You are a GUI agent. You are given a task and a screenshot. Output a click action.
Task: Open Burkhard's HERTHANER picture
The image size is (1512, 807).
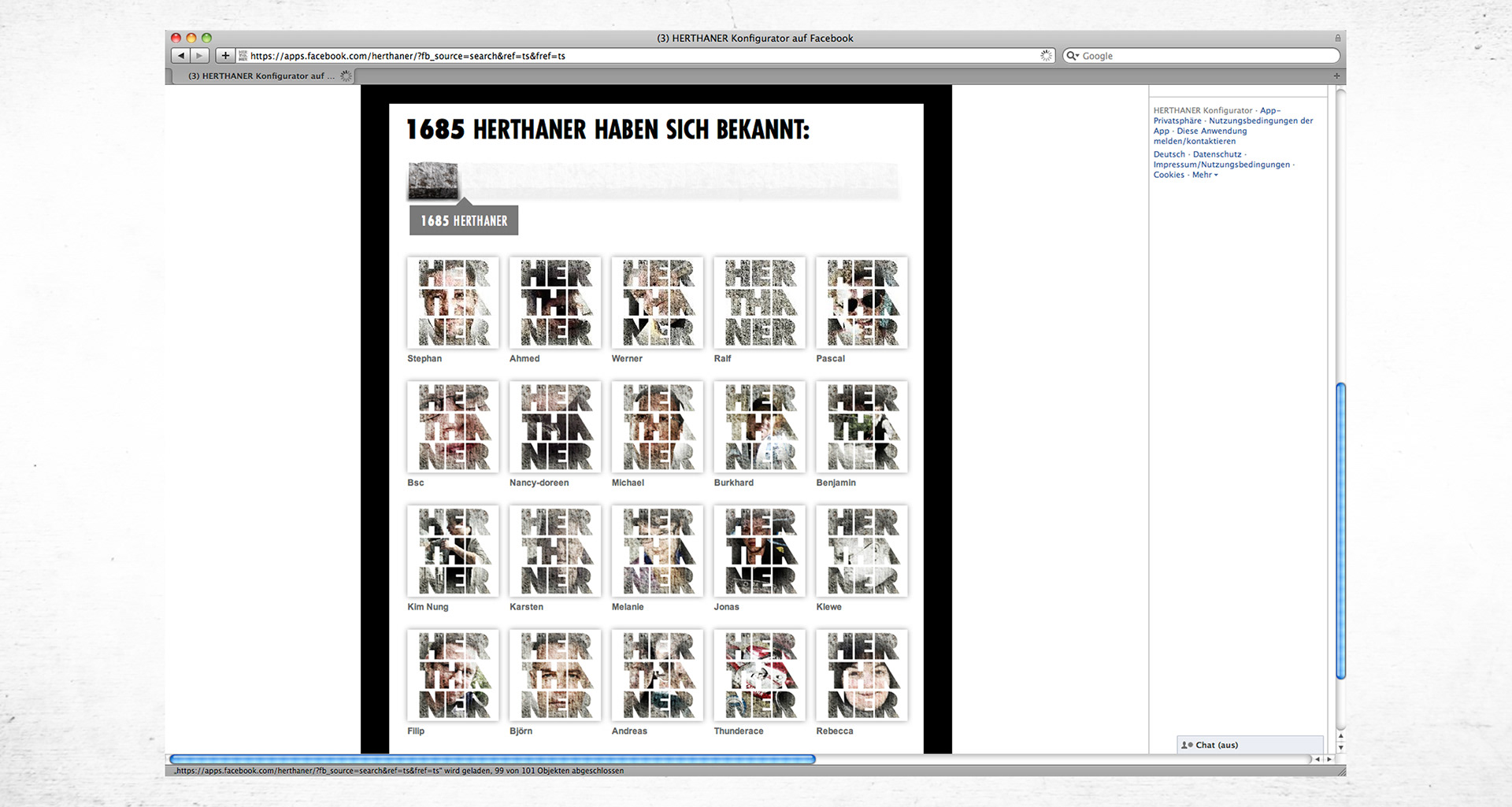point(760,428)
